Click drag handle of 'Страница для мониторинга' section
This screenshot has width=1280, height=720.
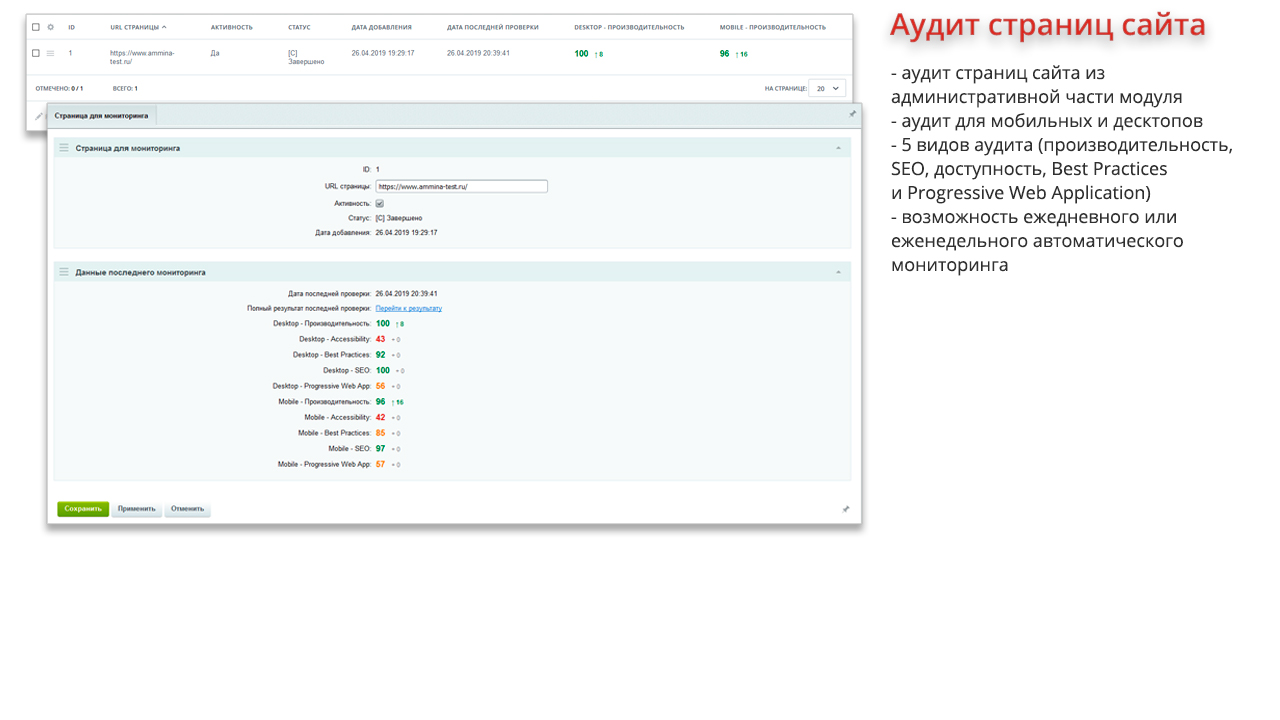pyautogui.click(x=64, y=148)
